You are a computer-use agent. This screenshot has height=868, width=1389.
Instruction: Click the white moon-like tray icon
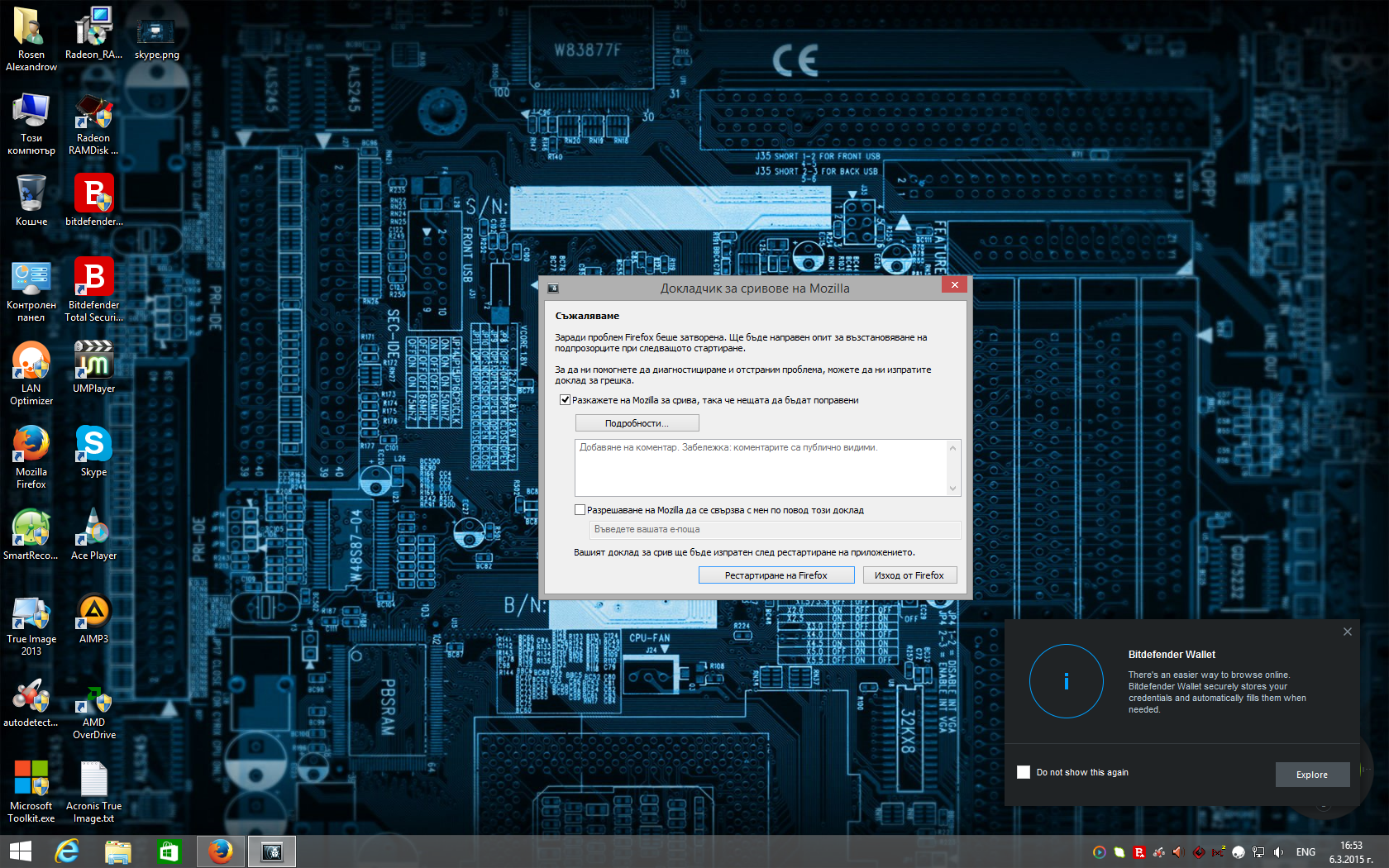(x=1239, y=852)
